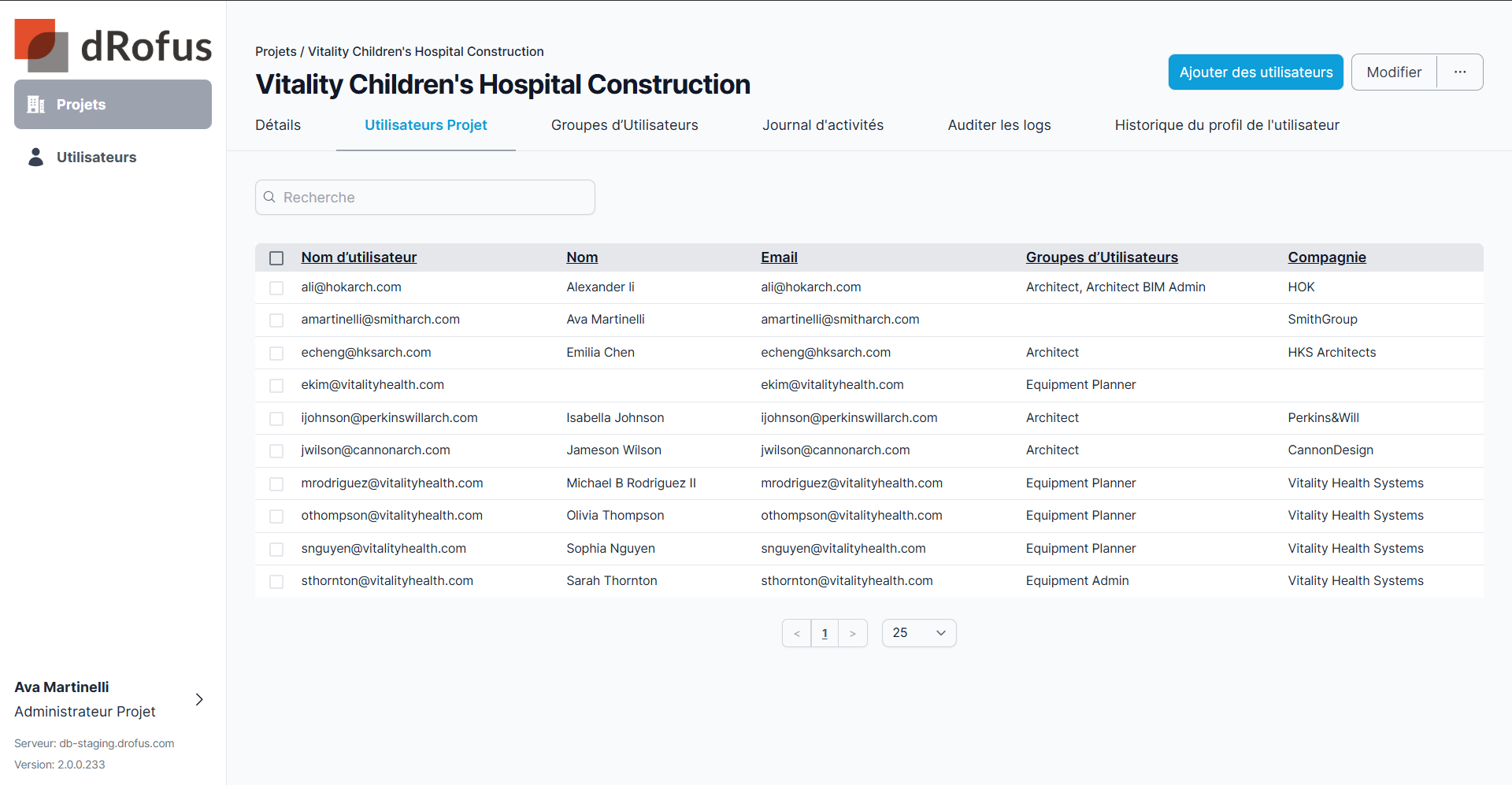Image resolution: width=1512 pixels, height=785 pixels.
Task: Click the Projets building icon in sidebar
Action: (x=36, y=105)
